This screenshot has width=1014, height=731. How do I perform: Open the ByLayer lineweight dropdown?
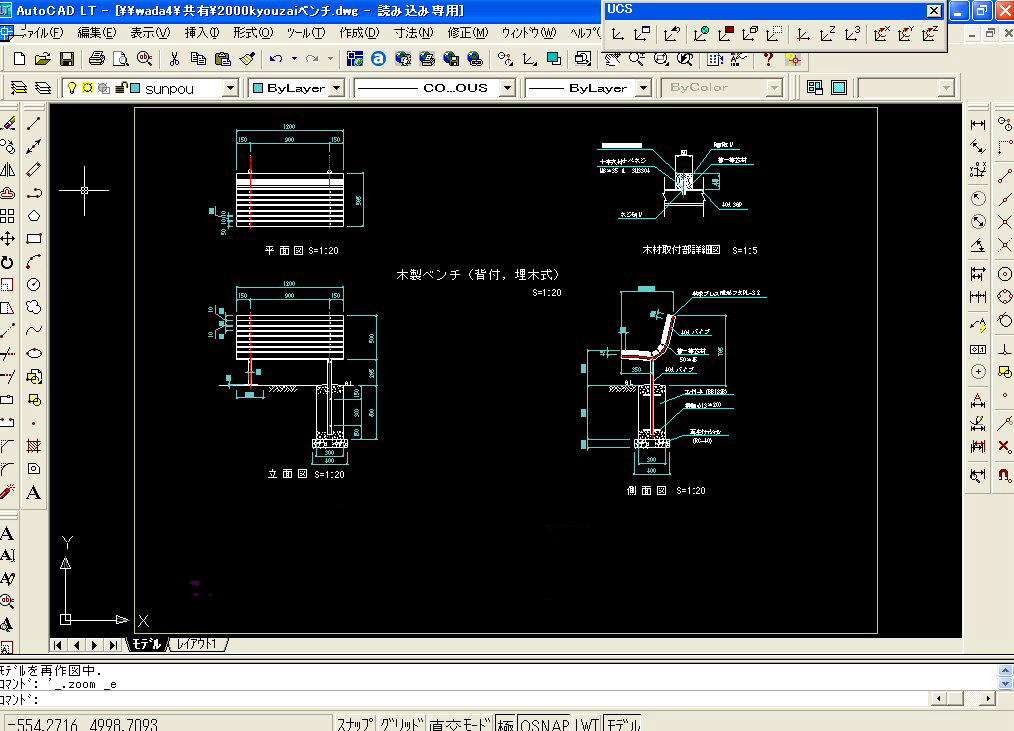(x=643, y=88)
